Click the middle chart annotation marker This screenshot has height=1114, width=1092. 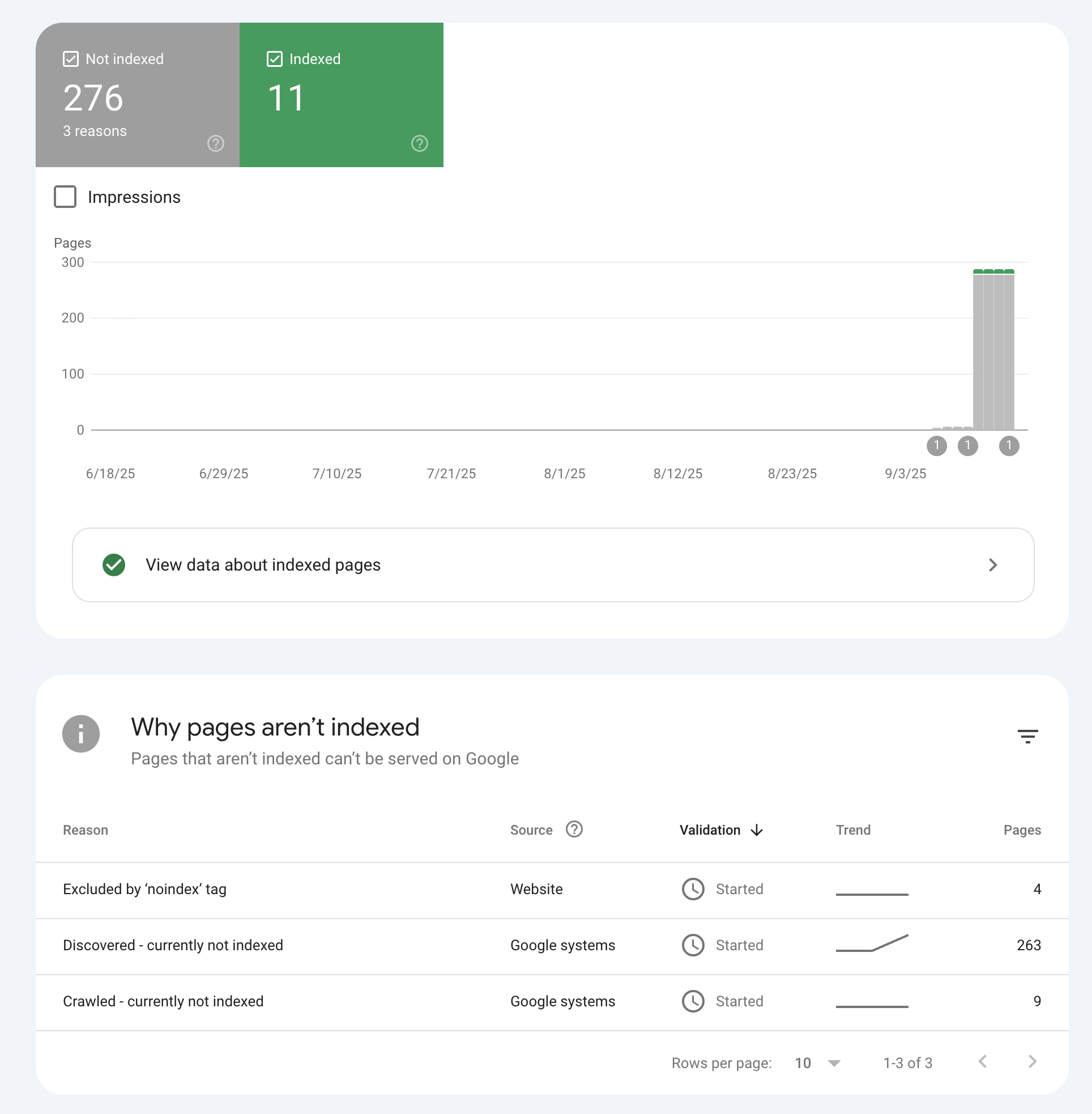pyautogui.click(x=967, y=446)
